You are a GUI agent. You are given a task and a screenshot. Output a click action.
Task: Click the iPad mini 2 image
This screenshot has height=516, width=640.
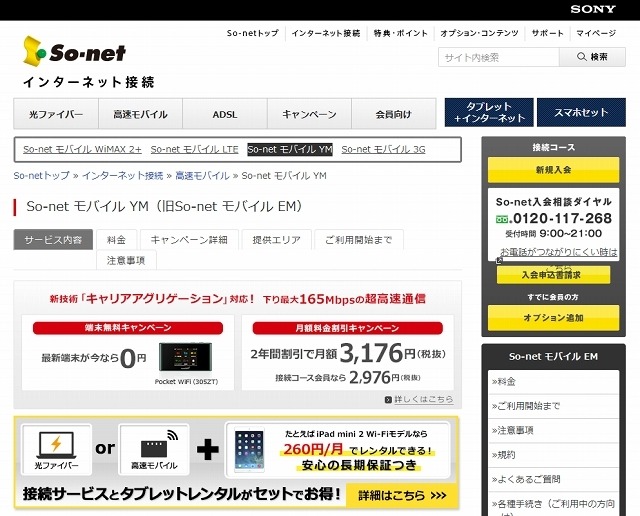coord(249,449)
